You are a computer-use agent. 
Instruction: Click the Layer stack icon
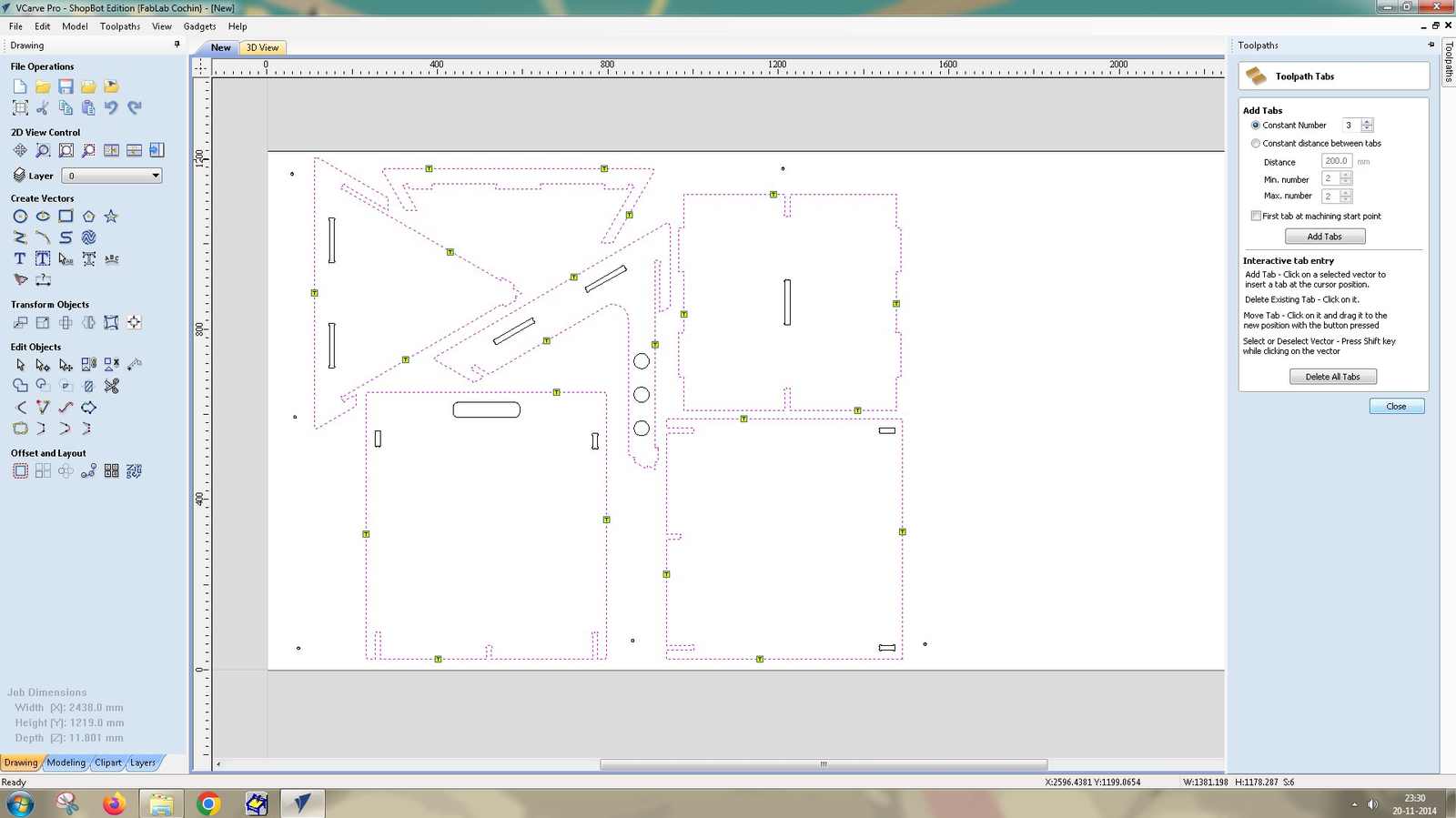19,175
